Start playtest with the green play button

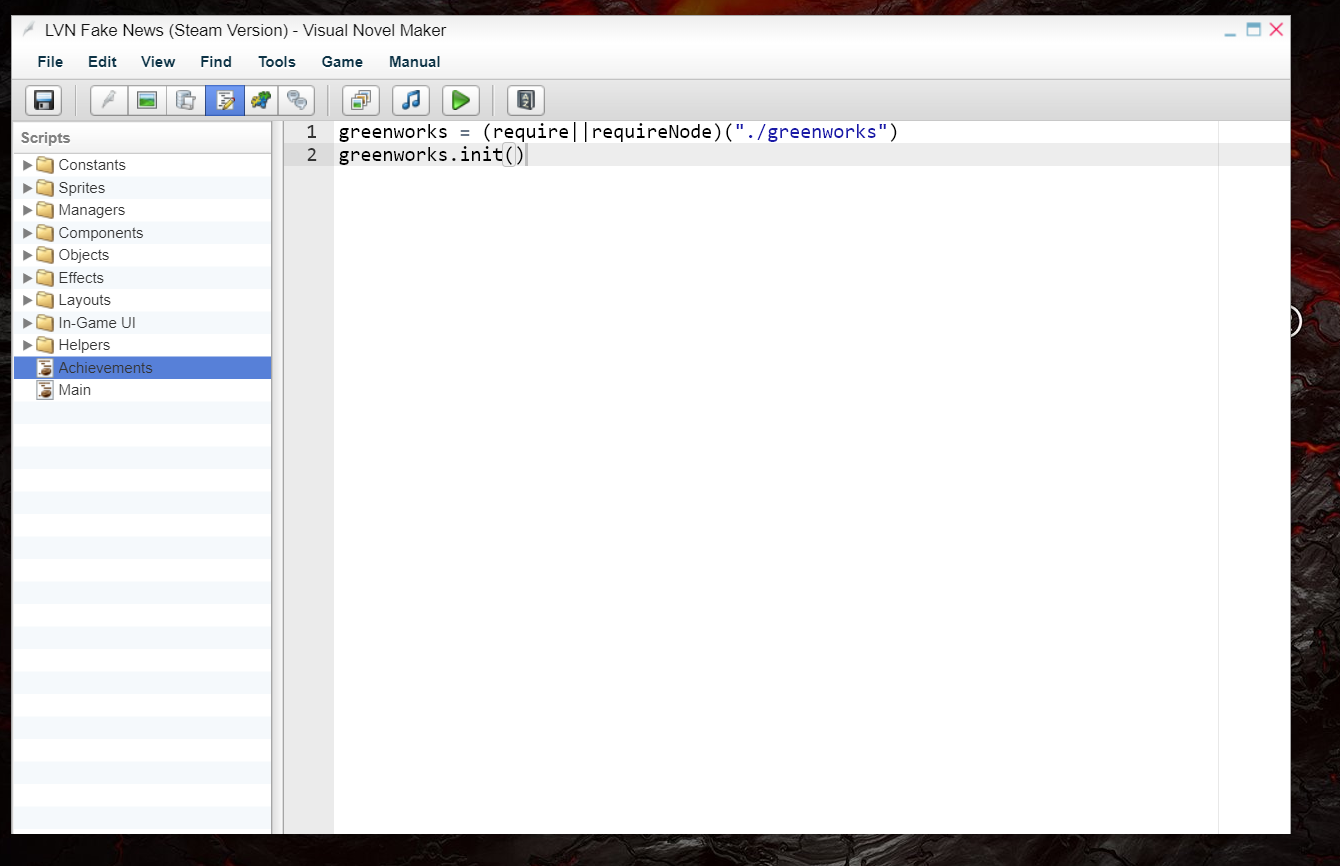[461, 100]
